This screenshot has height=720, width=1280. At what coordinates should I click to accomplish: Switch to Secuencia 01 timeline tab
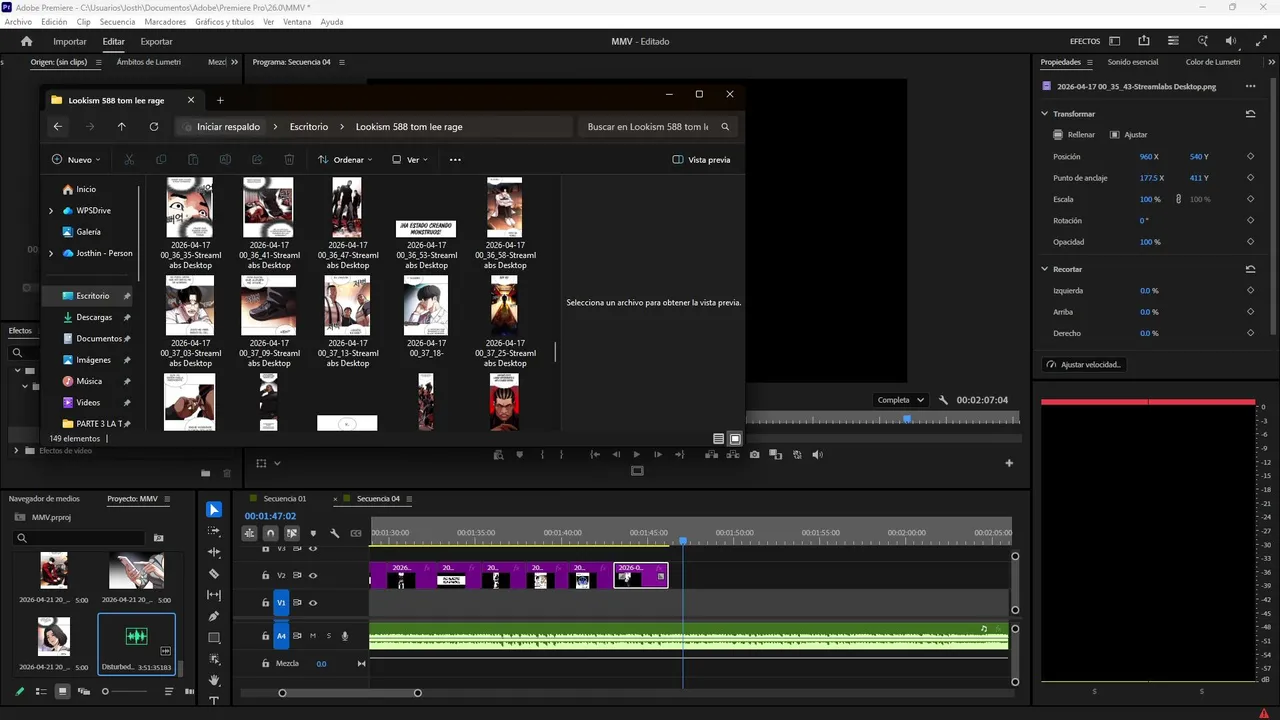tap(285, 499)
